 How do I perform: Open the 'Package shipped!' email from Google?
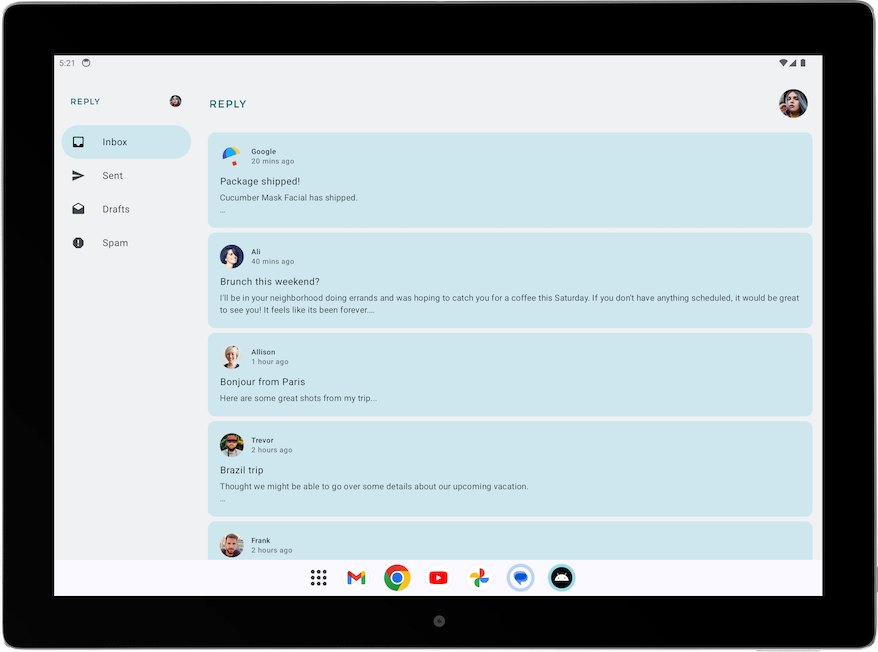509,180
